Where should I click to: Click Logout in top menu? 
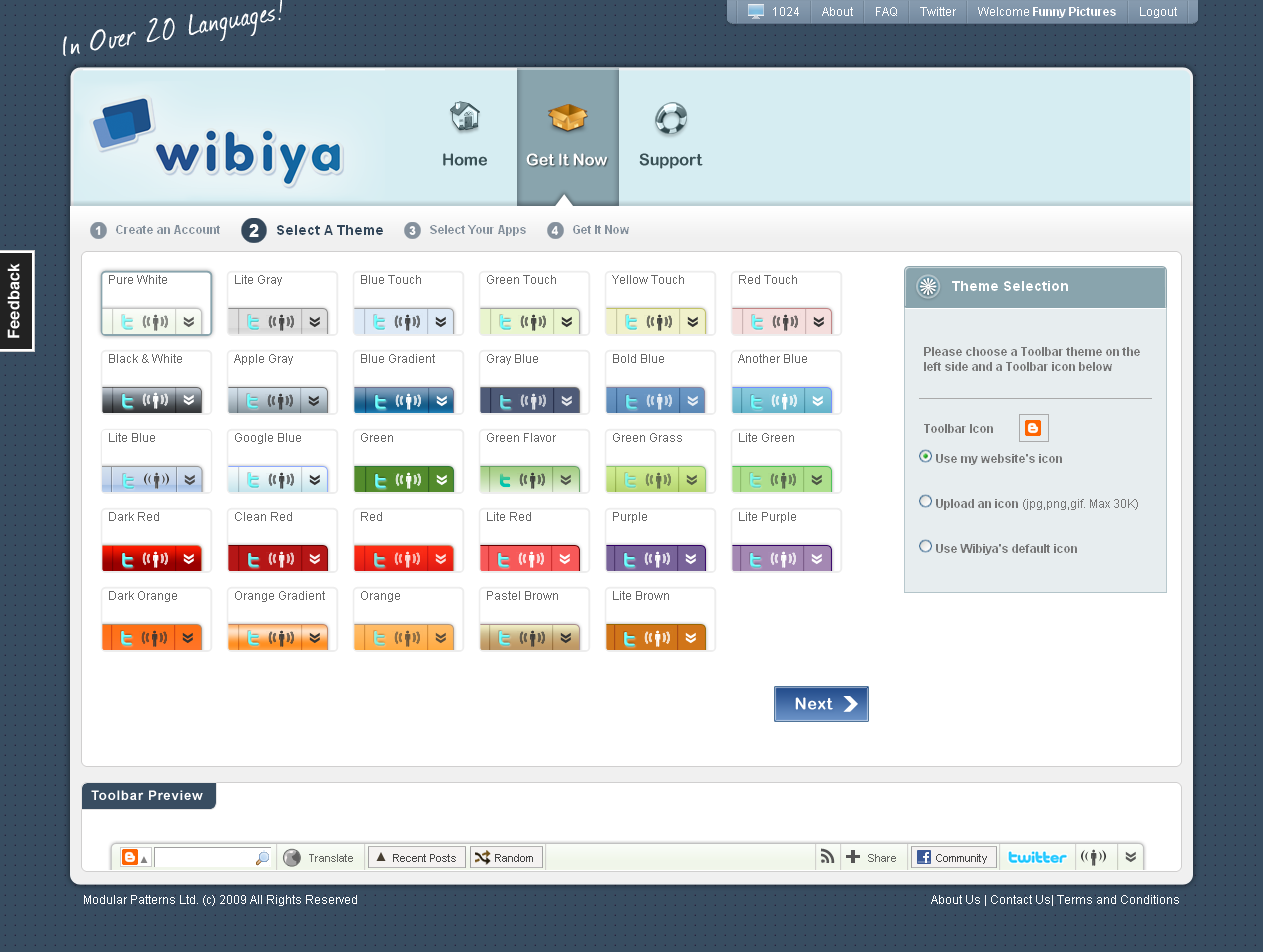coord(1158,12)
